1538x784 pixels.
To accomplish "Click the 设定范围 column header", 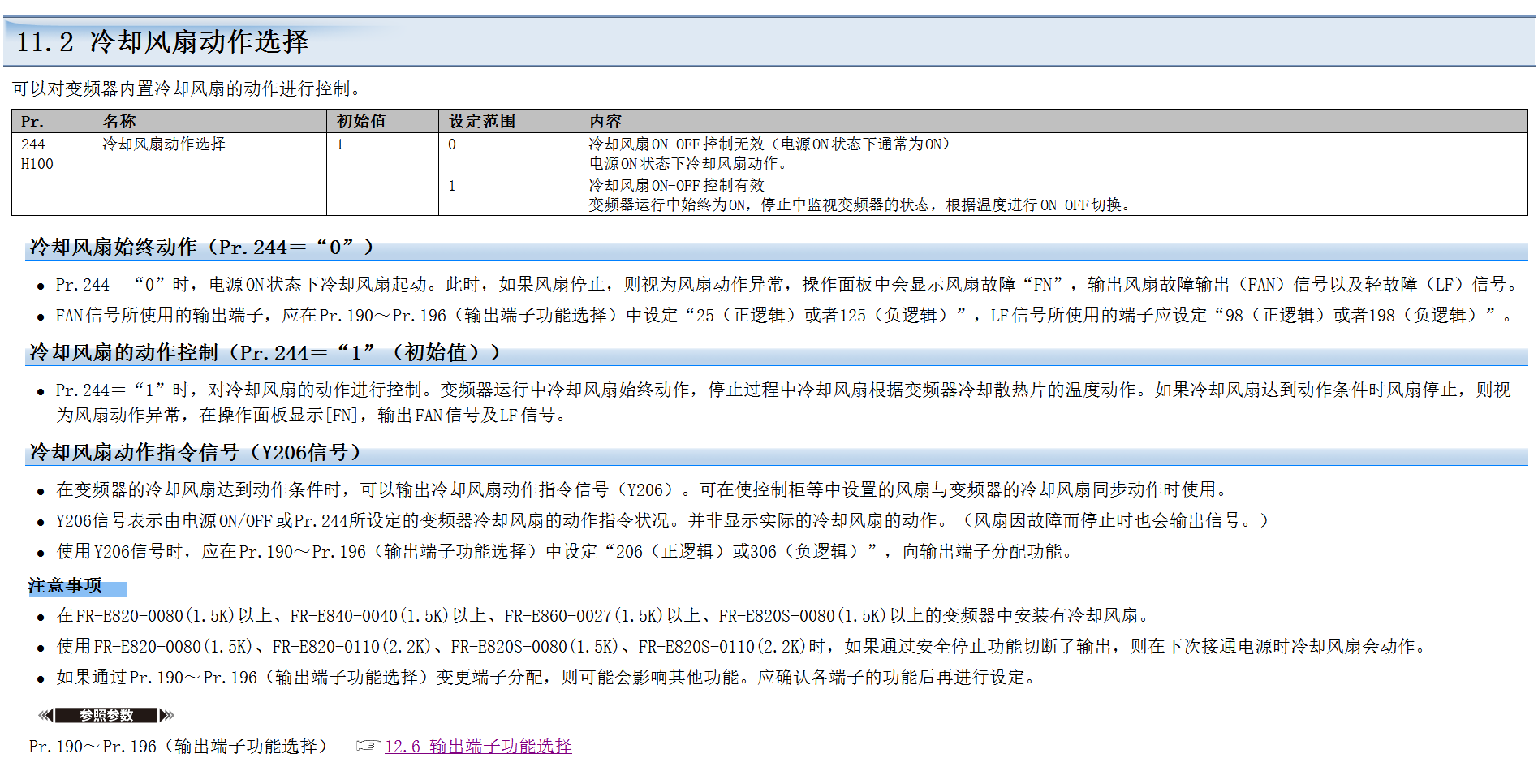I will point(482,122).
